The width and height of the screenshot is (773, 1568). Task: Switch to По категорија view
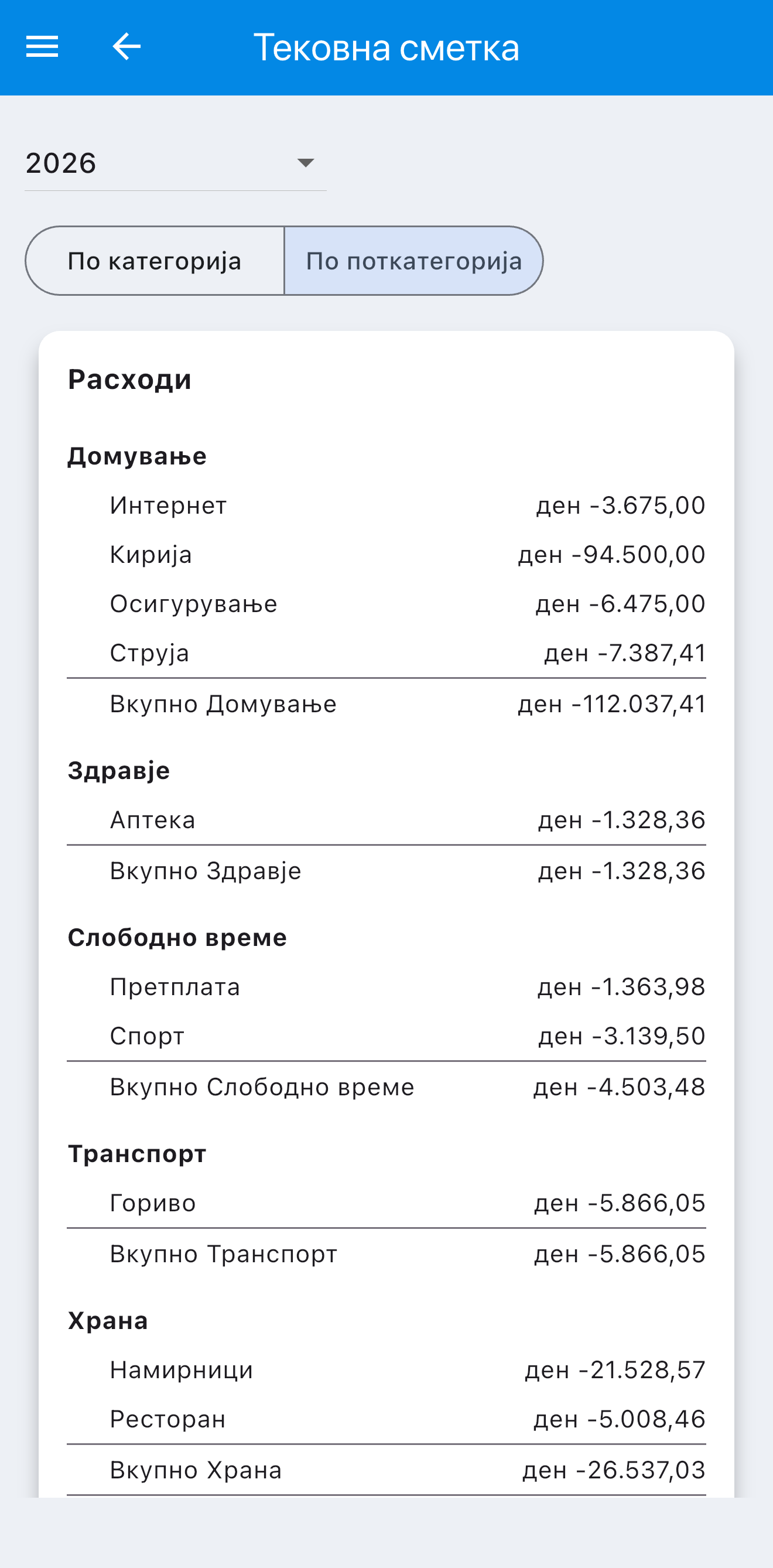tap(155, 261)
